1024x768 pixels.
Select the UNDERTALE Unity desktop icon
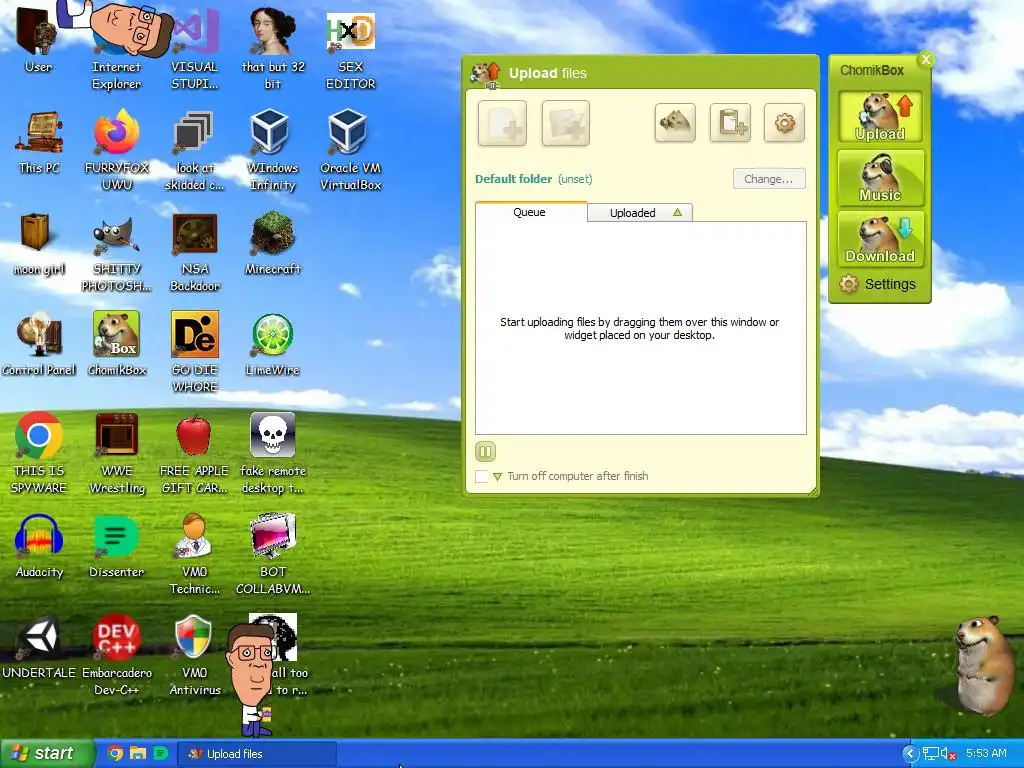[39, 648]
